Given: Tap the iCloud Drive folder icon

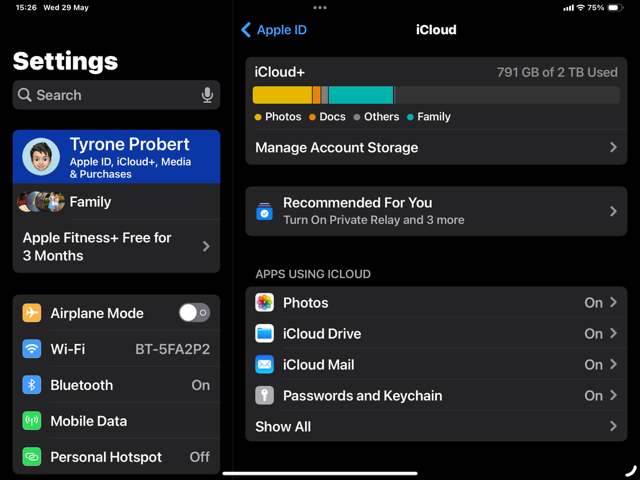Looking at the screenshot, I should point(265,334).
